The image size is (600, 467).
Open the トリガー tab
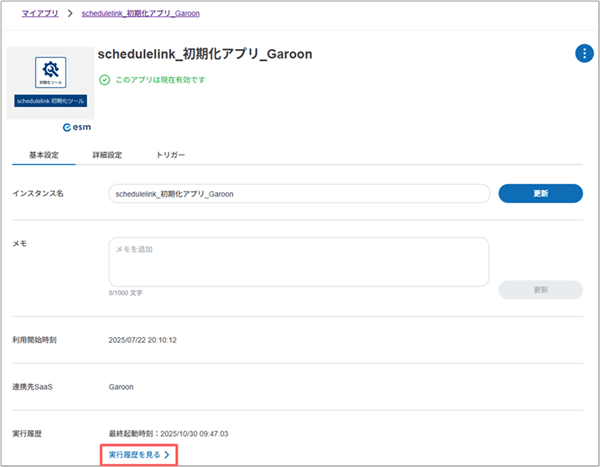point(170,155)
